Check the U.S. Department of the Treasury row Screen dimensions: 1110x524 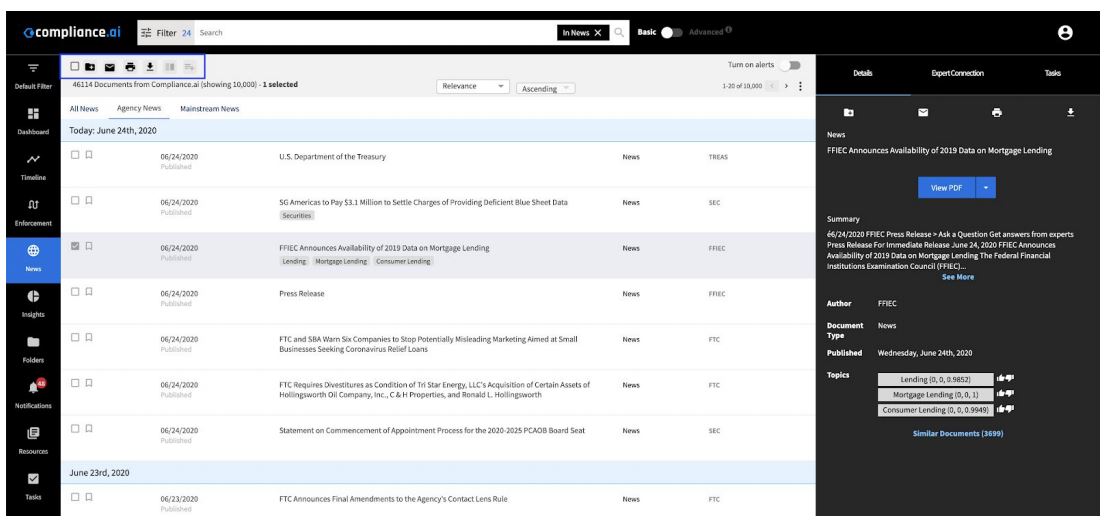pos(75,155)
